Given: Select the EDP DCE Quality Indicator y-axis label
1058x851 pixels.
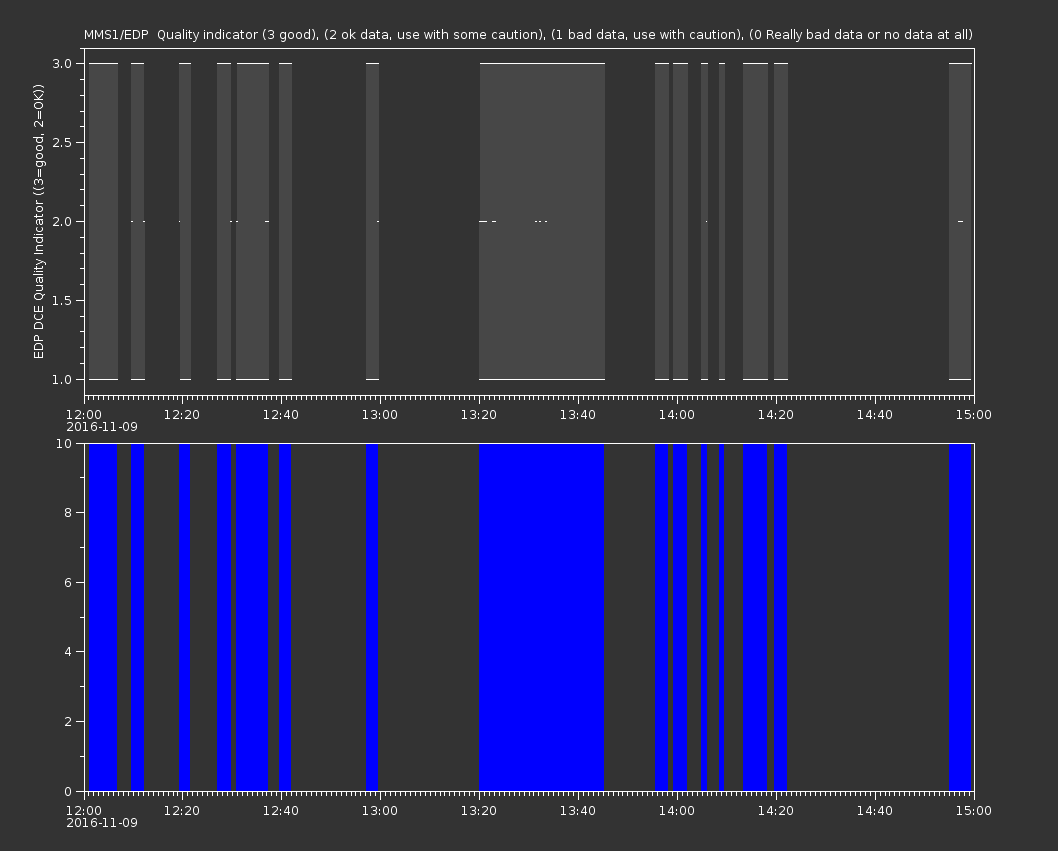Looking at the screenshot, I should coord(38,221).
